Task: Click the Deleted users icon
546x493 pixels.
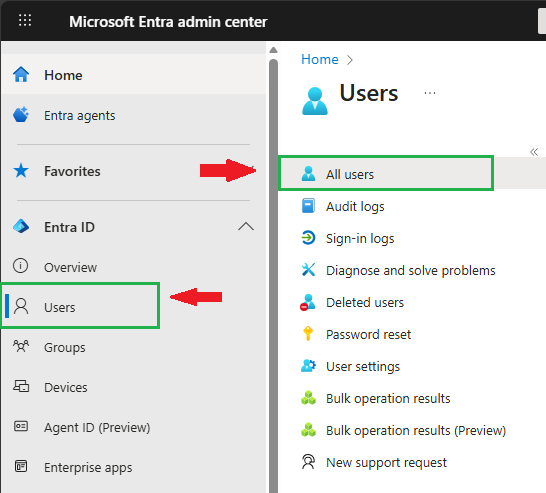Action: 308,302
